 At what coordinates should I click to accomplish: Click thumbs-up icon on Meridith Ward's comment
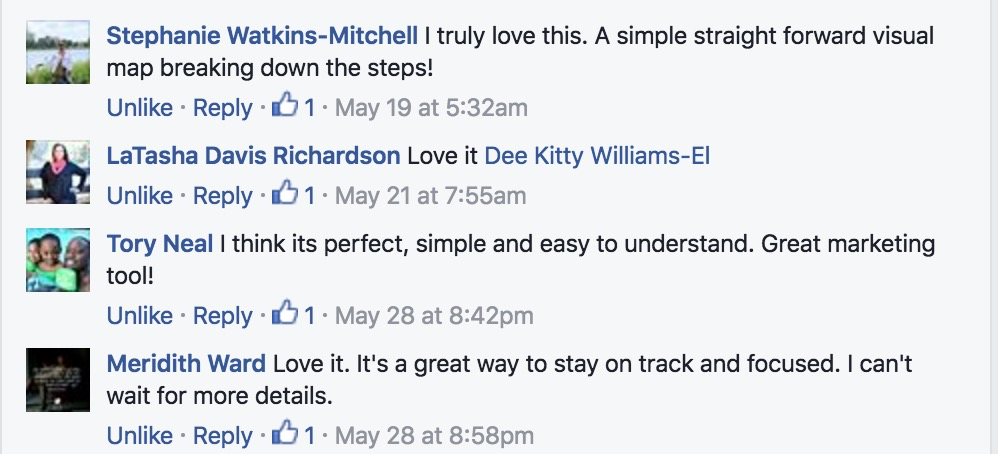pyautogui.click(x=287, y=434)
